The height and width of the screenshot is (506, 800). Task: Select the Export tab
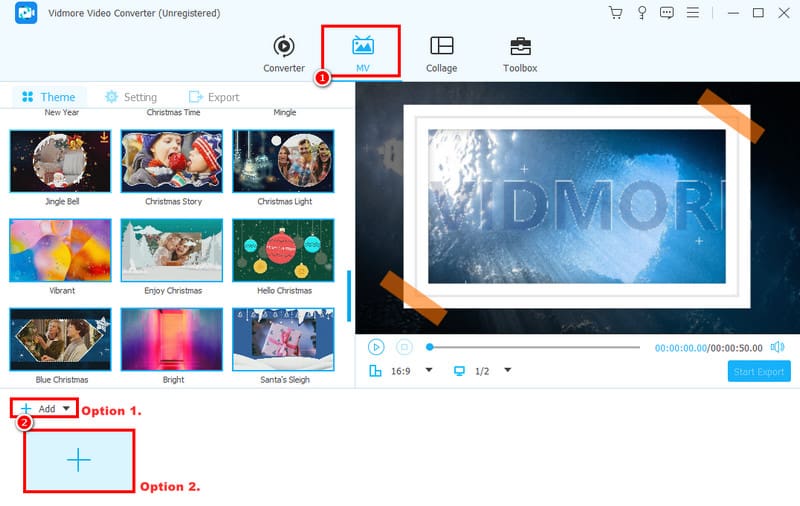point(214,97)
